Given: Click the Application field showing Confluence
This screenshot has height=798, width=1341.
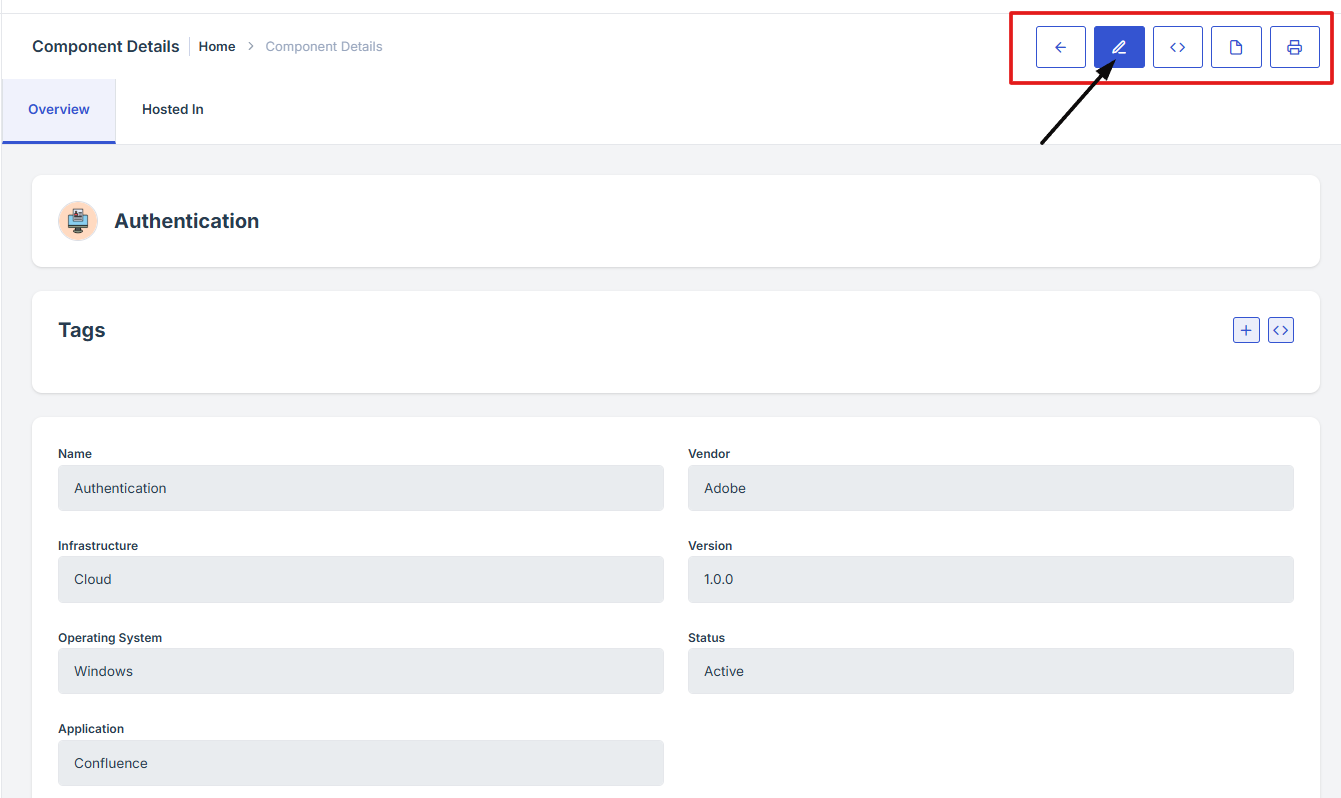Looking at the screenshot, I should coord(360,763).
